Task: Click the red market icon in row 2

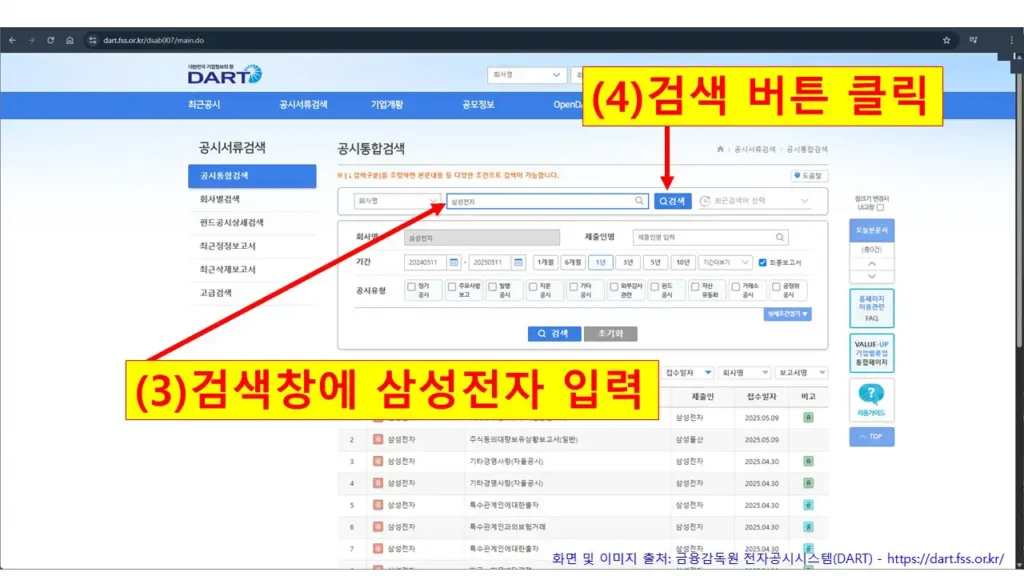Action: (x=377, y=440)
